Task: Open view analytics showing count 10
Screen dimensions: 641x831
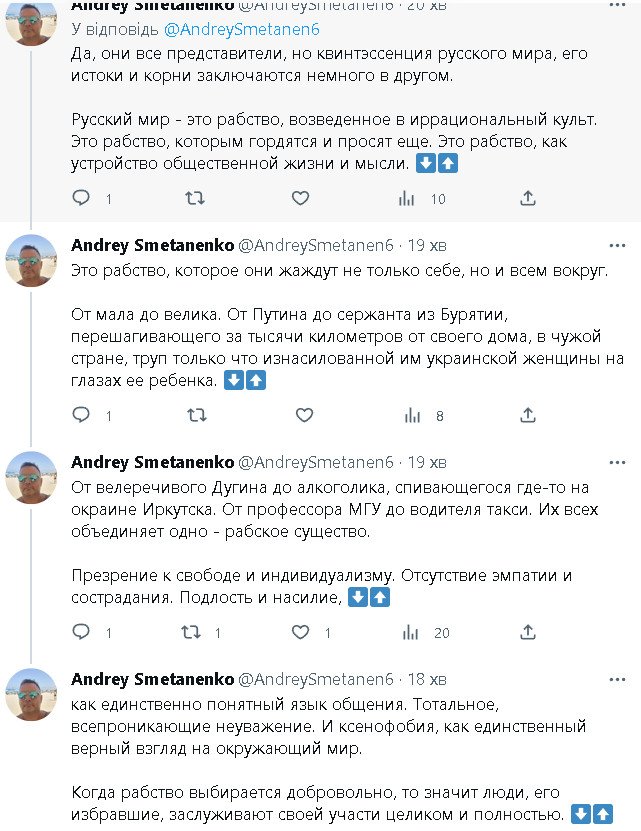Action: 407,199
